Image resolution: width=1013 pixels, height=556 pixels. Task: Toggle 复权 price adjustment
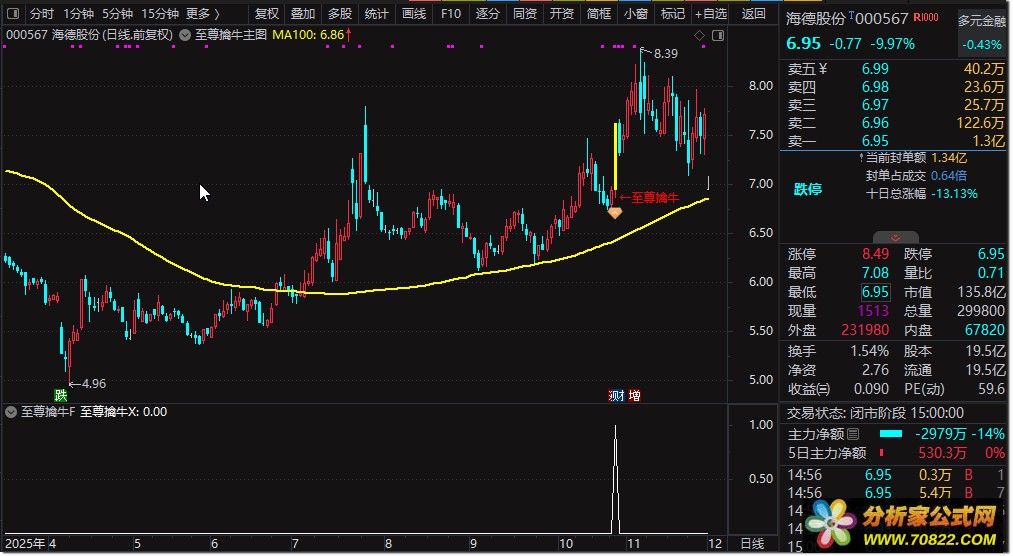click(x=267, y=14)
